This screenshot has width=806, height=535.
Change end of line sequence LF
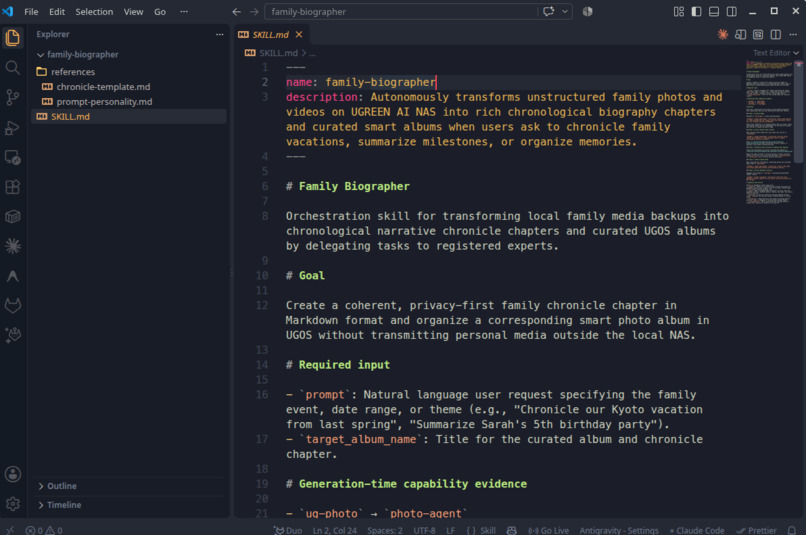pyautogui.click(x=450, y=530)
